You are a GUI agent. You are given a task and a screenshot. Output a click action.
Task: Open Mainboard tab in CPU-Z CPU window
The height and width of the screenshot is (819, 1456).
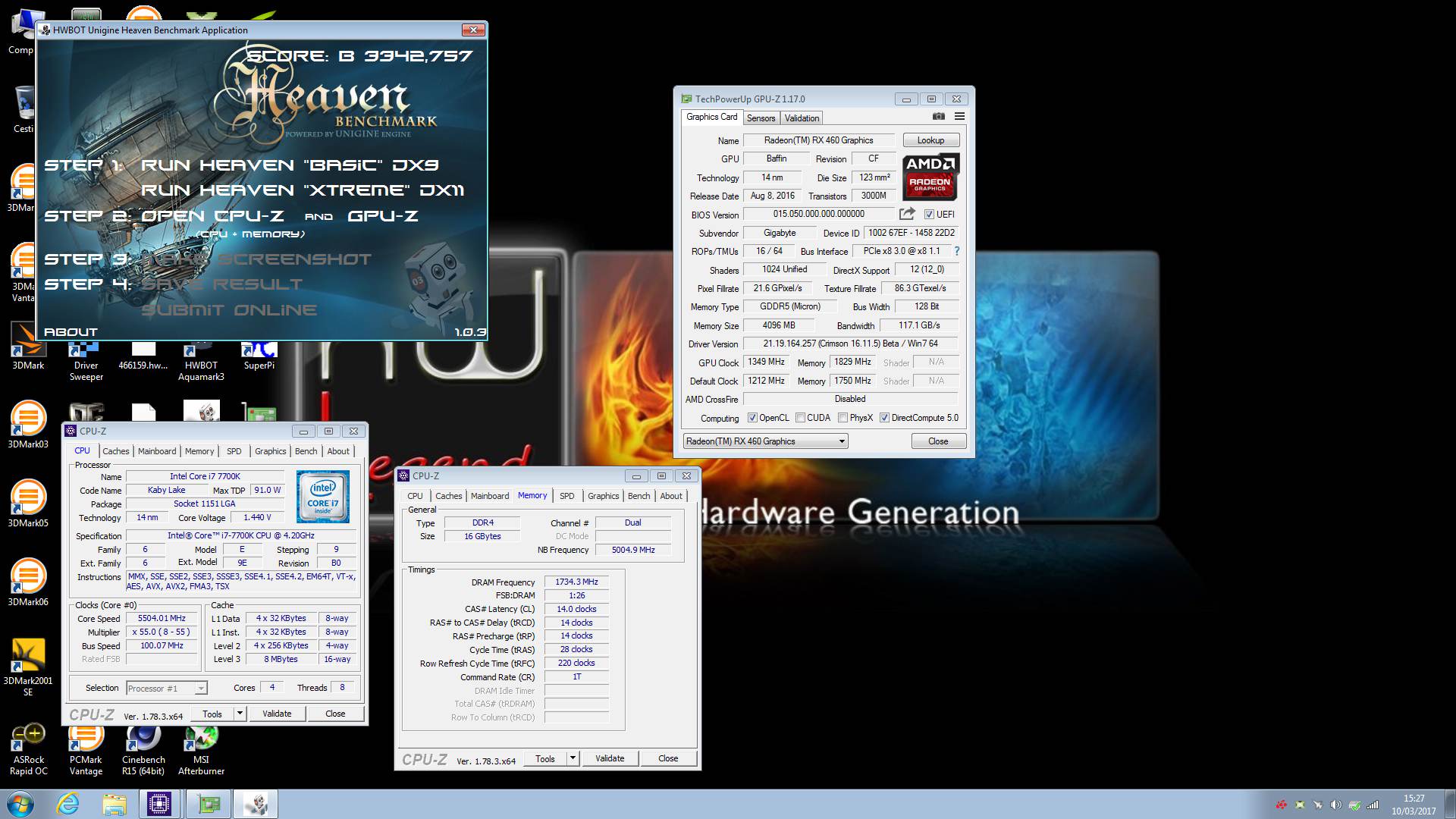tap(157, 451)
